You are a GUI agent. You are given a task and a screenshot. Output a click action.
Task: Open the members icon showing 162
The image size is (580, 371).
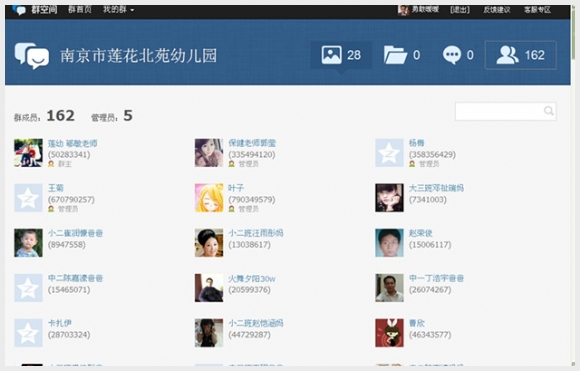pyautogui.click(x=520, y=55)
